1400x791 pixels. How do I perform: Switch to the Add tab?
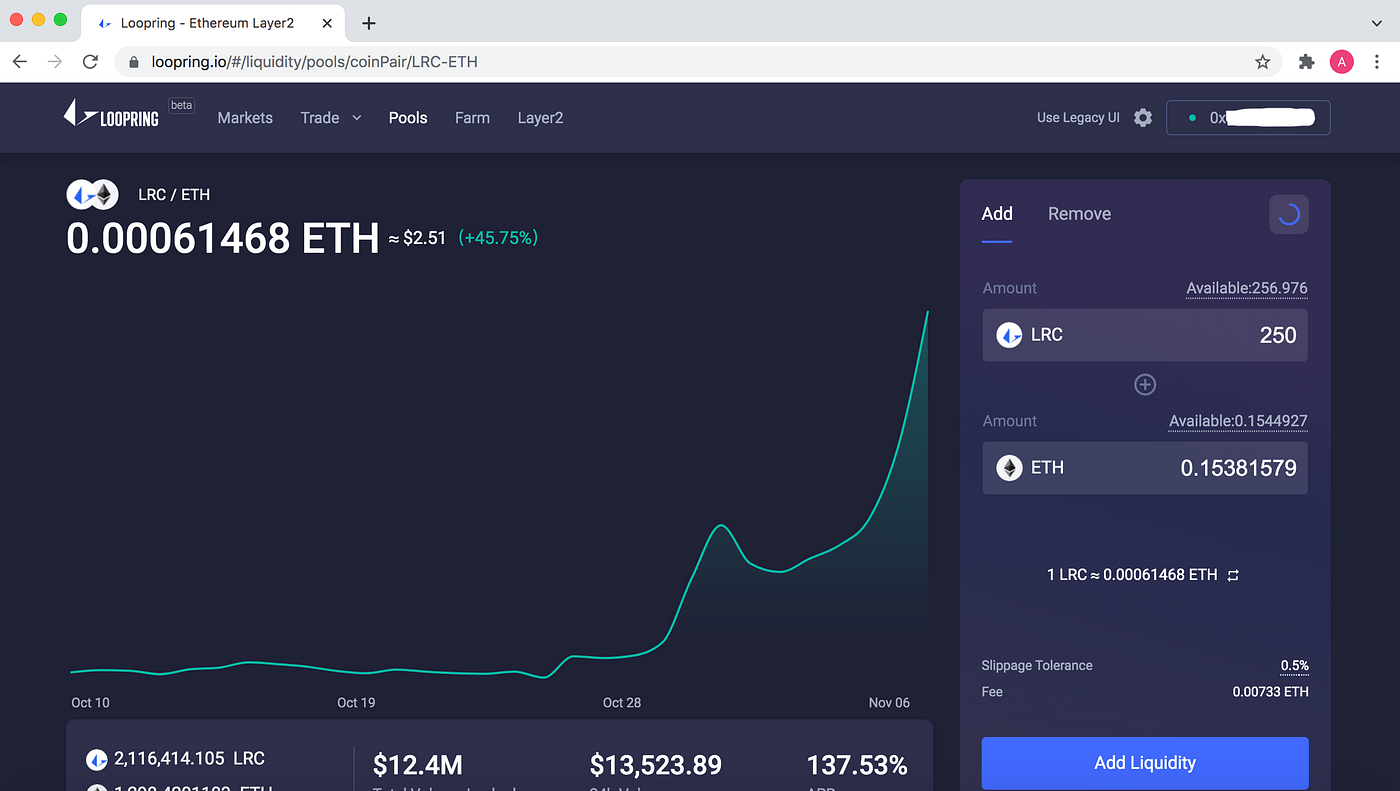click(x=997, y=214)
